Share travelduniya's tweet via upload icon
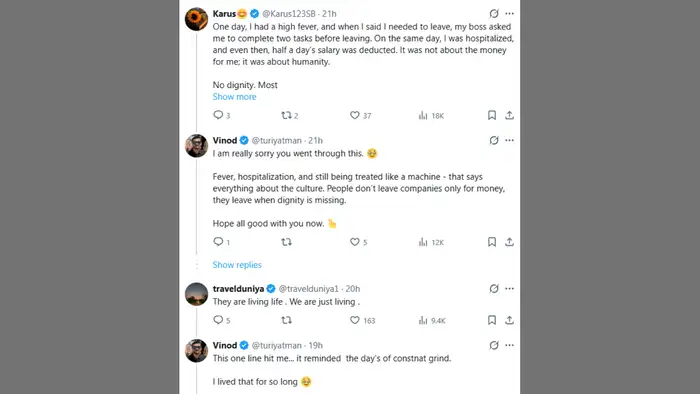700x394 pixels. pos(509,320)
